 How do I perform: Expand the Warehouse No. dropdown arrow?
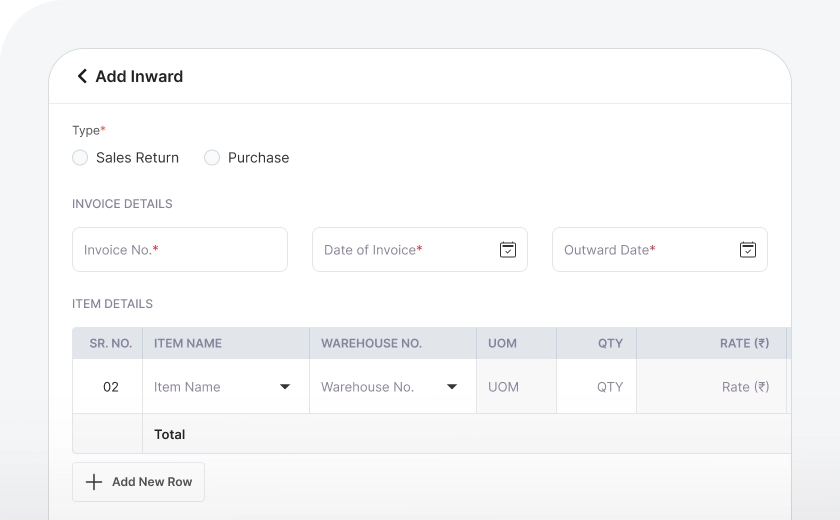coord(452,387)
